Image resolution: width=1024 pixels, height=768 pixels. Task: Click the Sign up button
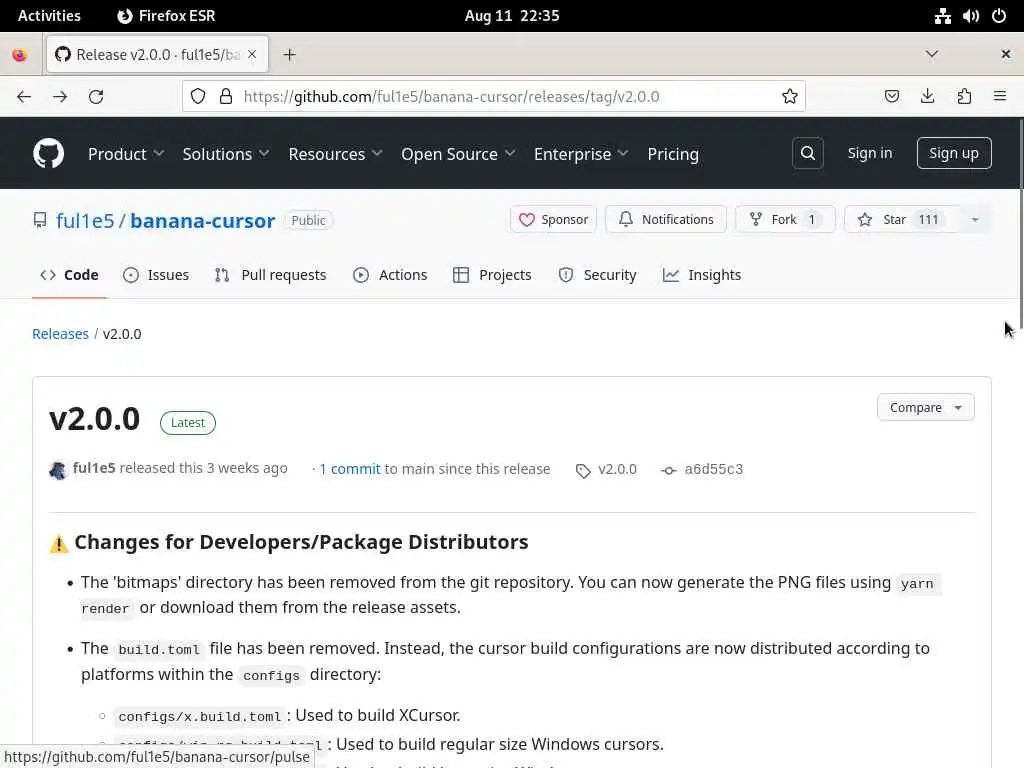(x=953, y=153)
